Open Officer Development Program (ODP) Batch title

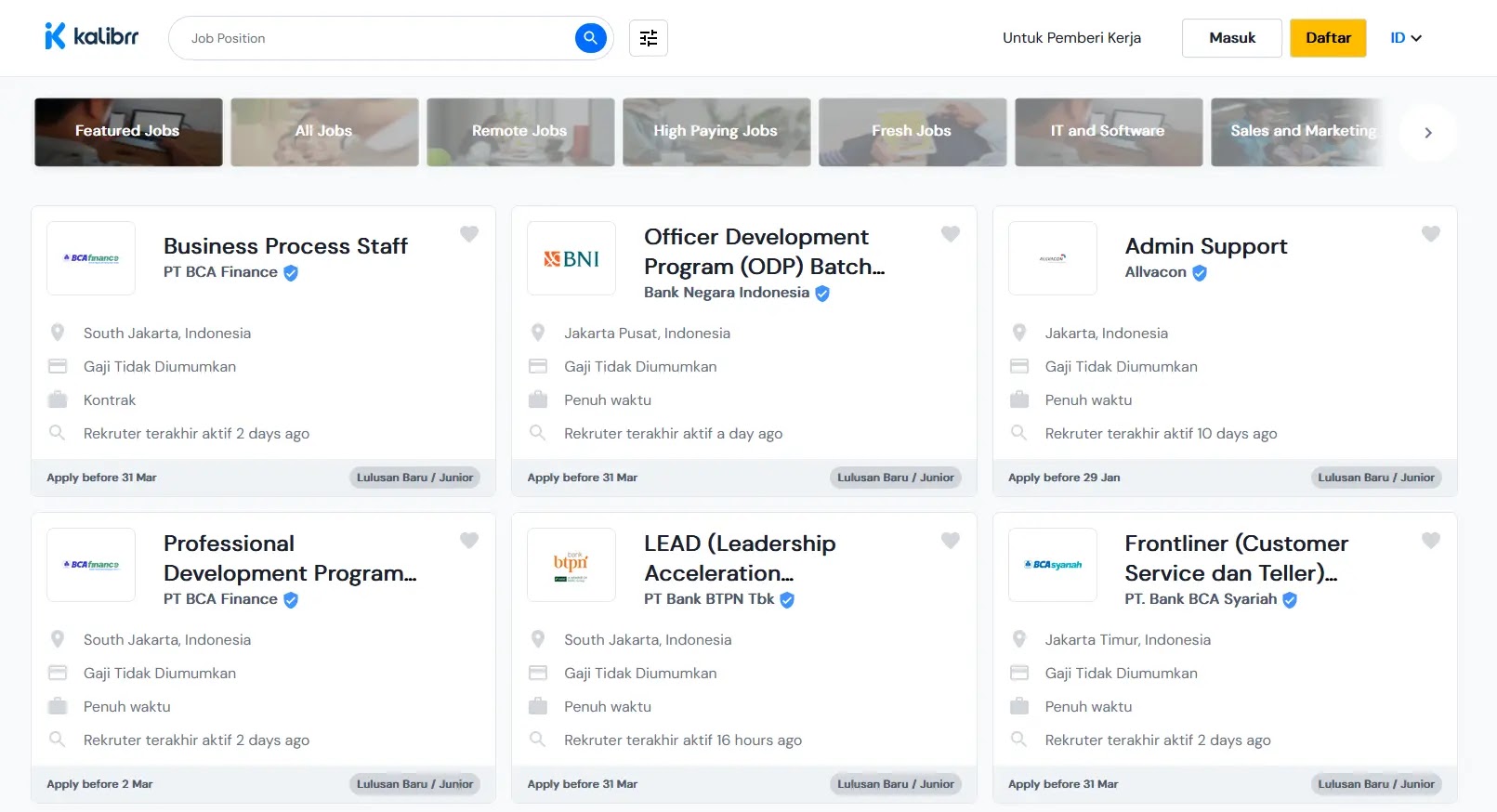click(765, 252)
